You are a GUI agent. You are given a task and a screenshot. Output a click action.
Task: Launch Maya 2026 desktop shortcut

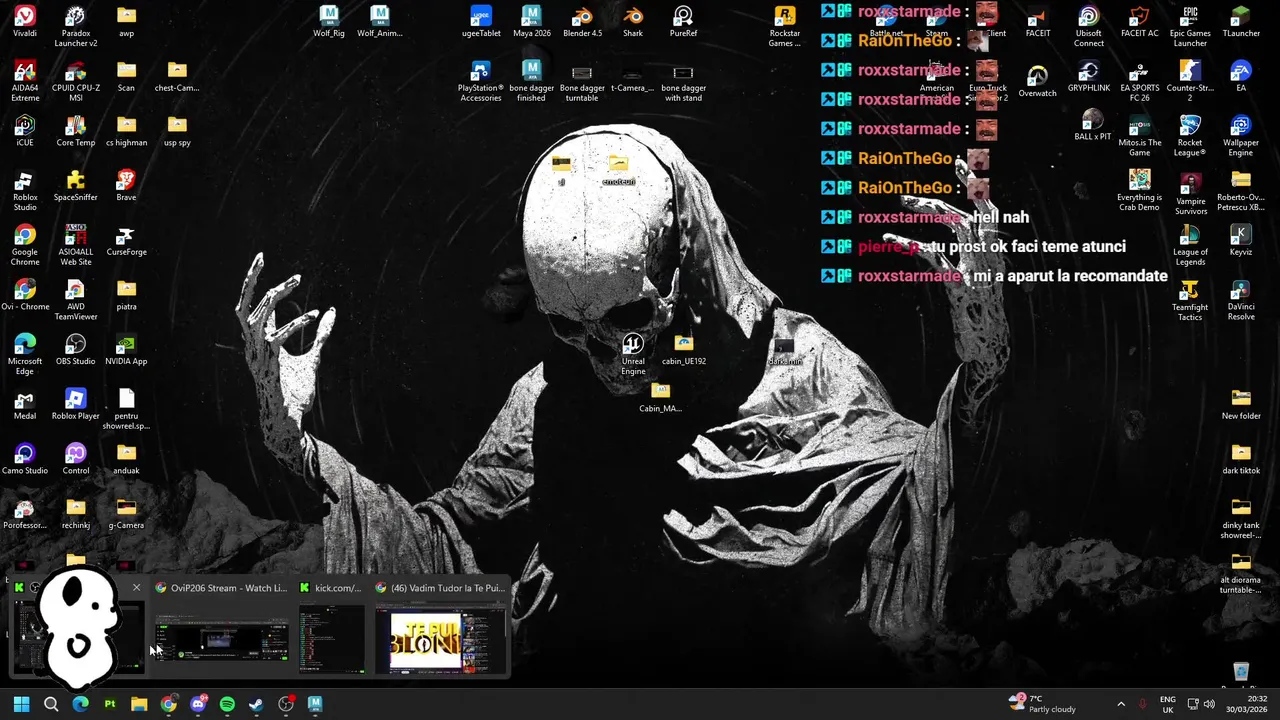(x=531, y=22)
